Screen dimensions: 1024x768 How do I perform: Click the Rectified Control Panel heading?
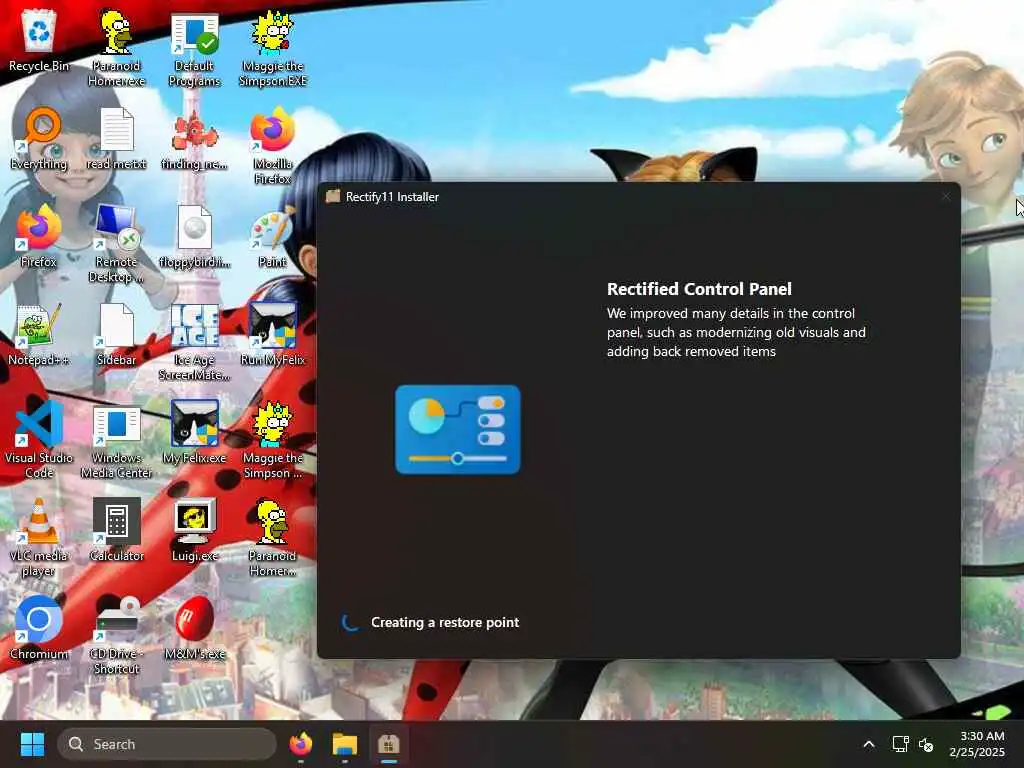click(699, 289)
